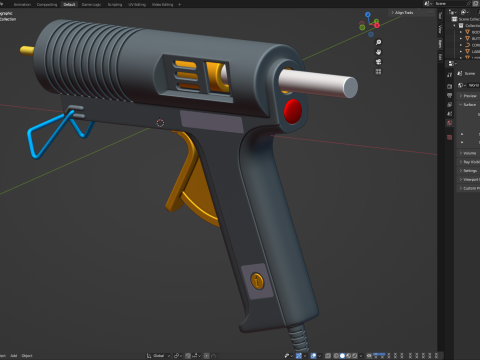The height and width of the screenshot is (360, 480).
Task: Open the world datablock browse dropdown
Action: point(461,85)
